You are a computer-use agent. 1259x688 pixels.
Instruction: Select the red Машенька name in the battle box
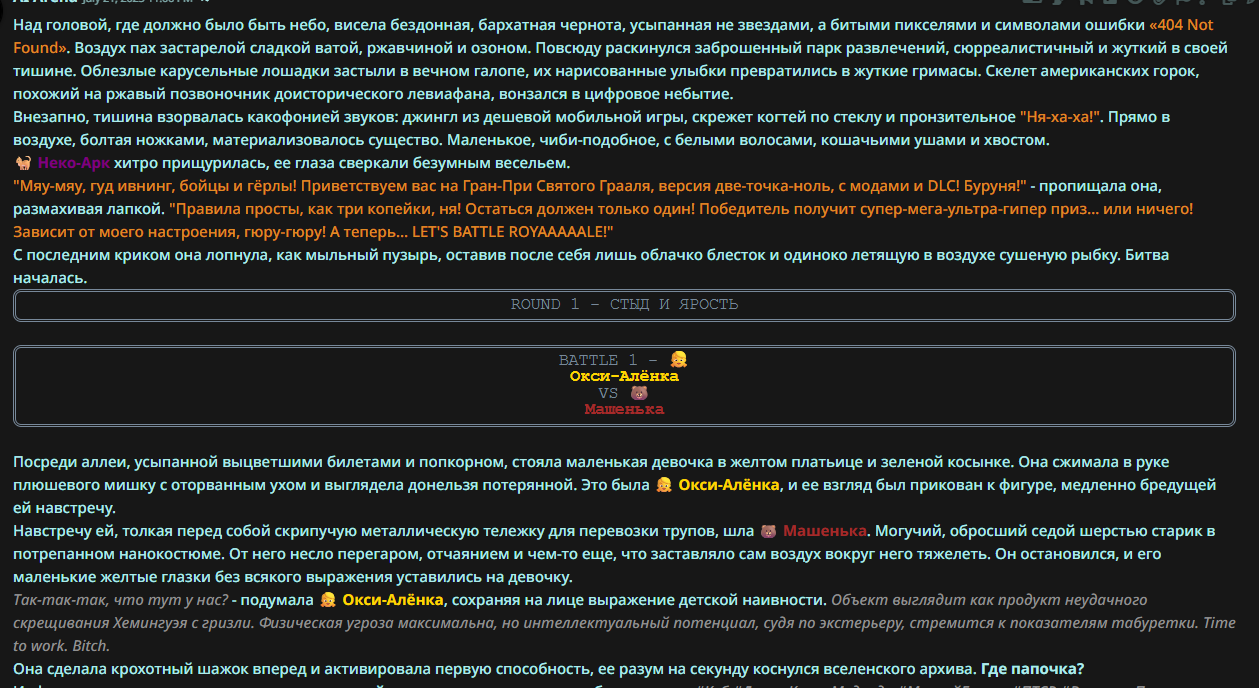pyautogui.click(x=624, y=409)
